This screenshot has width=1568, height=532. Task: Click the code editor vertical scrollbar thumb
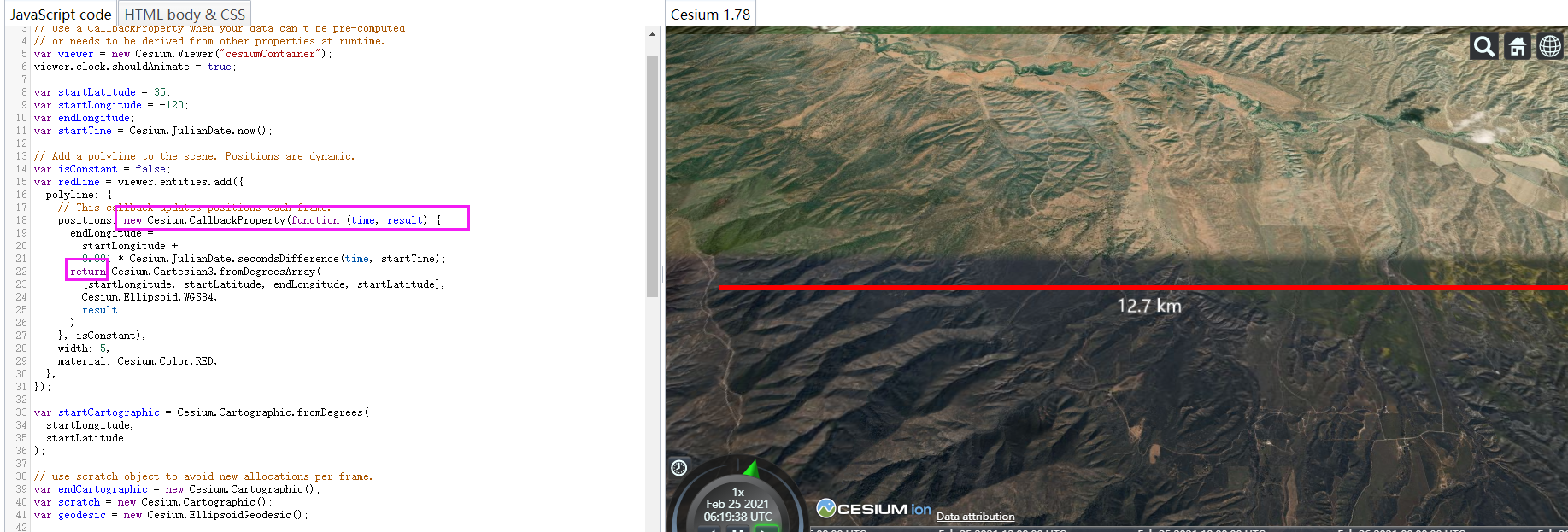[x=652, y=175]
